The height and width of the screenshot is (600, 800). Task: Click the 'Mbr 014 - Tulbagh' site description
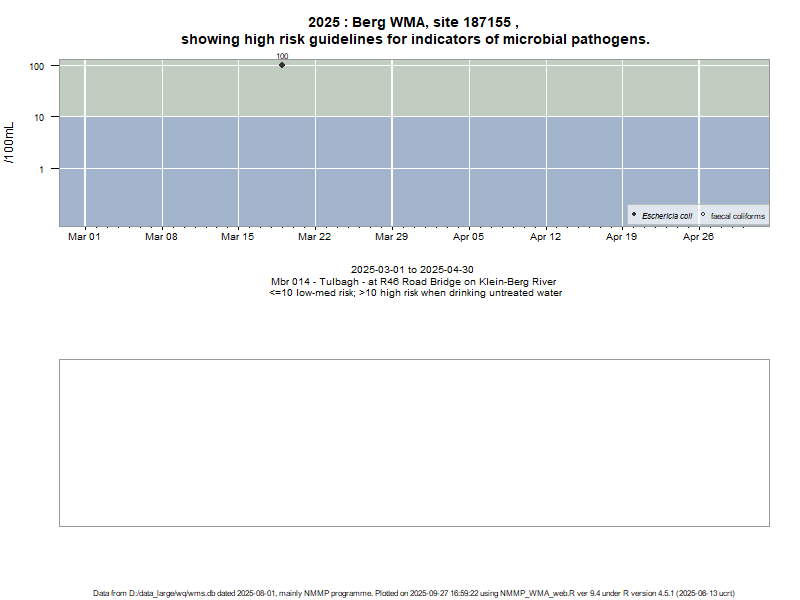pyautogui.click(x=413, y=282)
